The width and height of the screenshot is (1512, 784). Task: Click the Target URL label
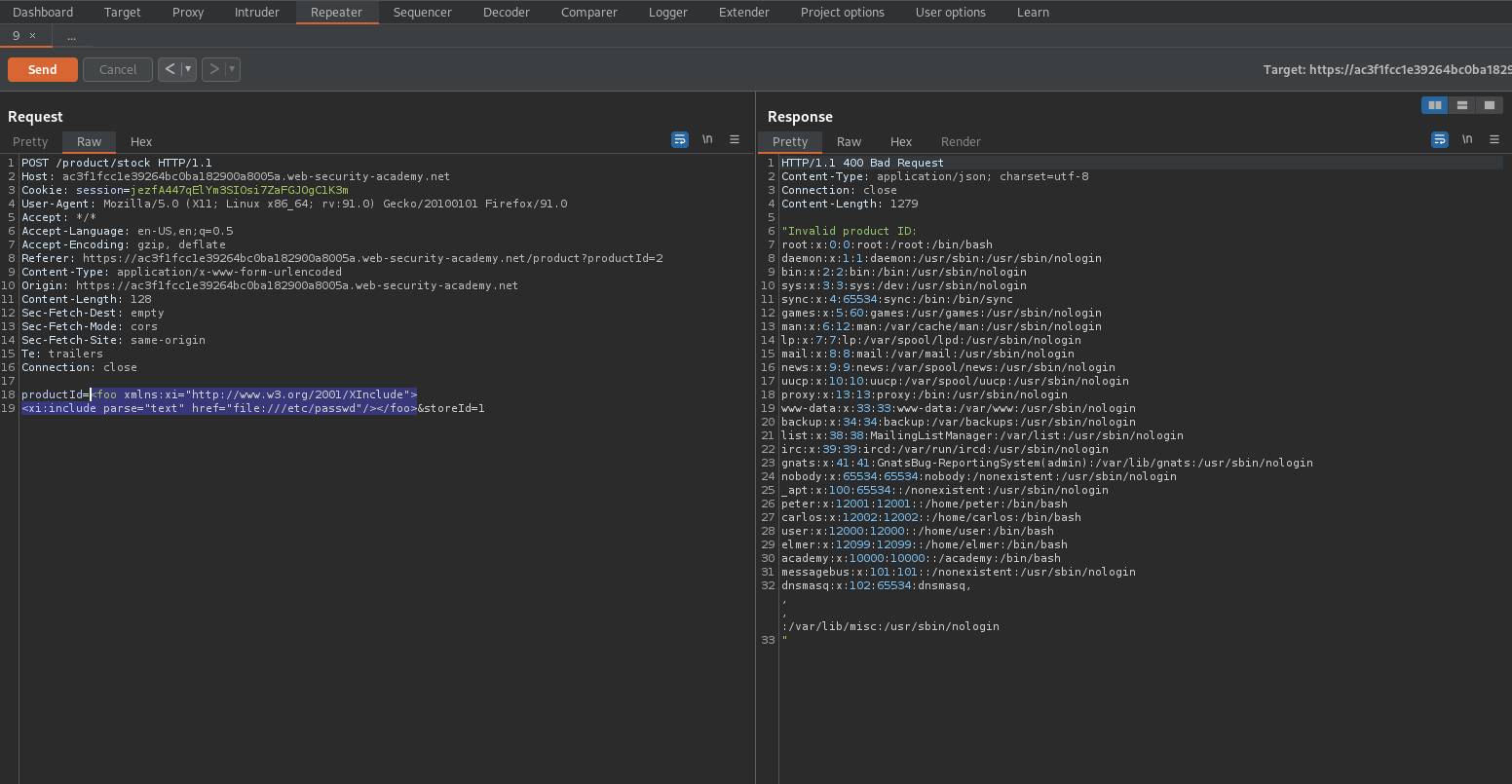point(1386,69)
